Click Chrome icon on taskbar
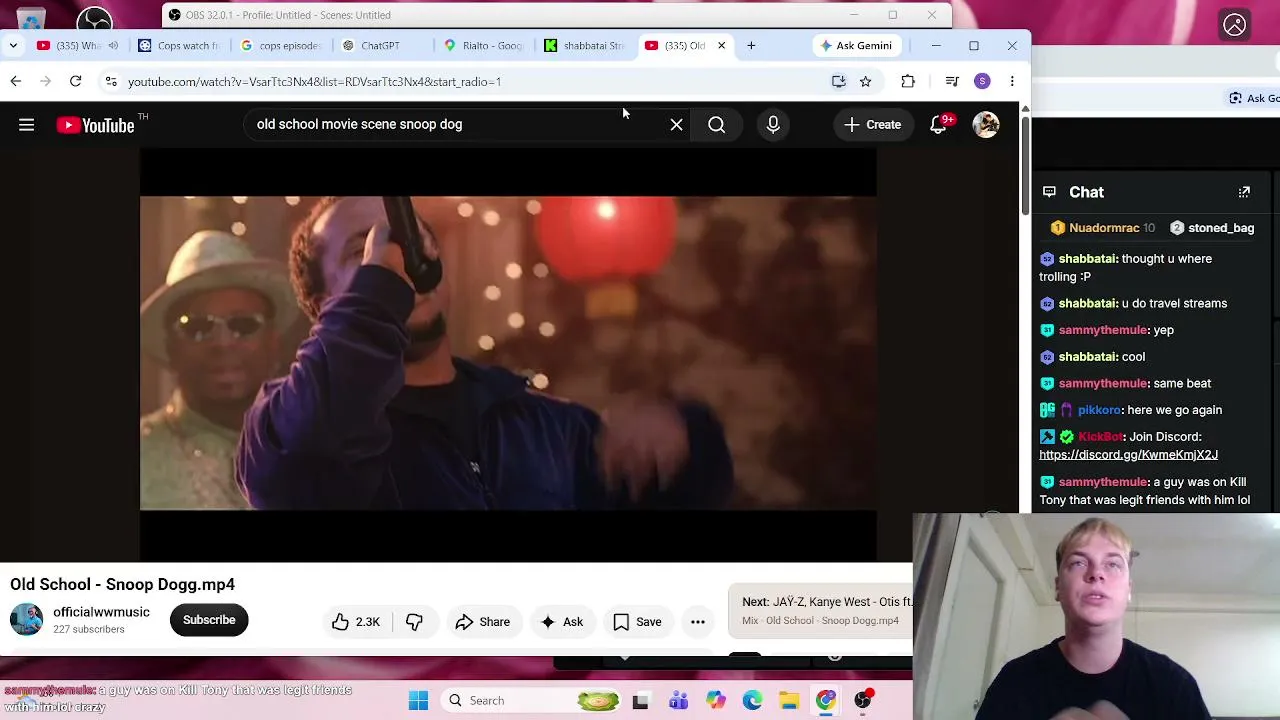The width and height of the screenshot is (1280, 720). (826, 701)
